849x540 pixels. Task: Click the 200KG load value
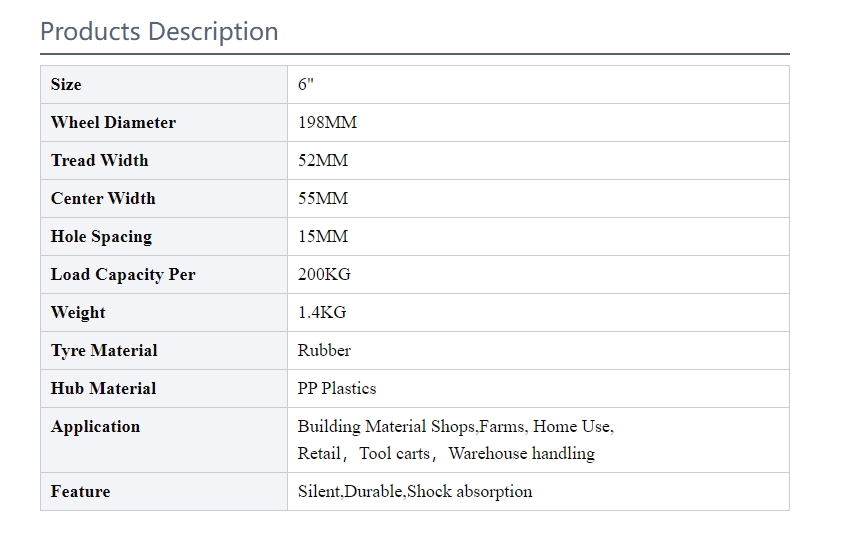click(x=324, y=275)
